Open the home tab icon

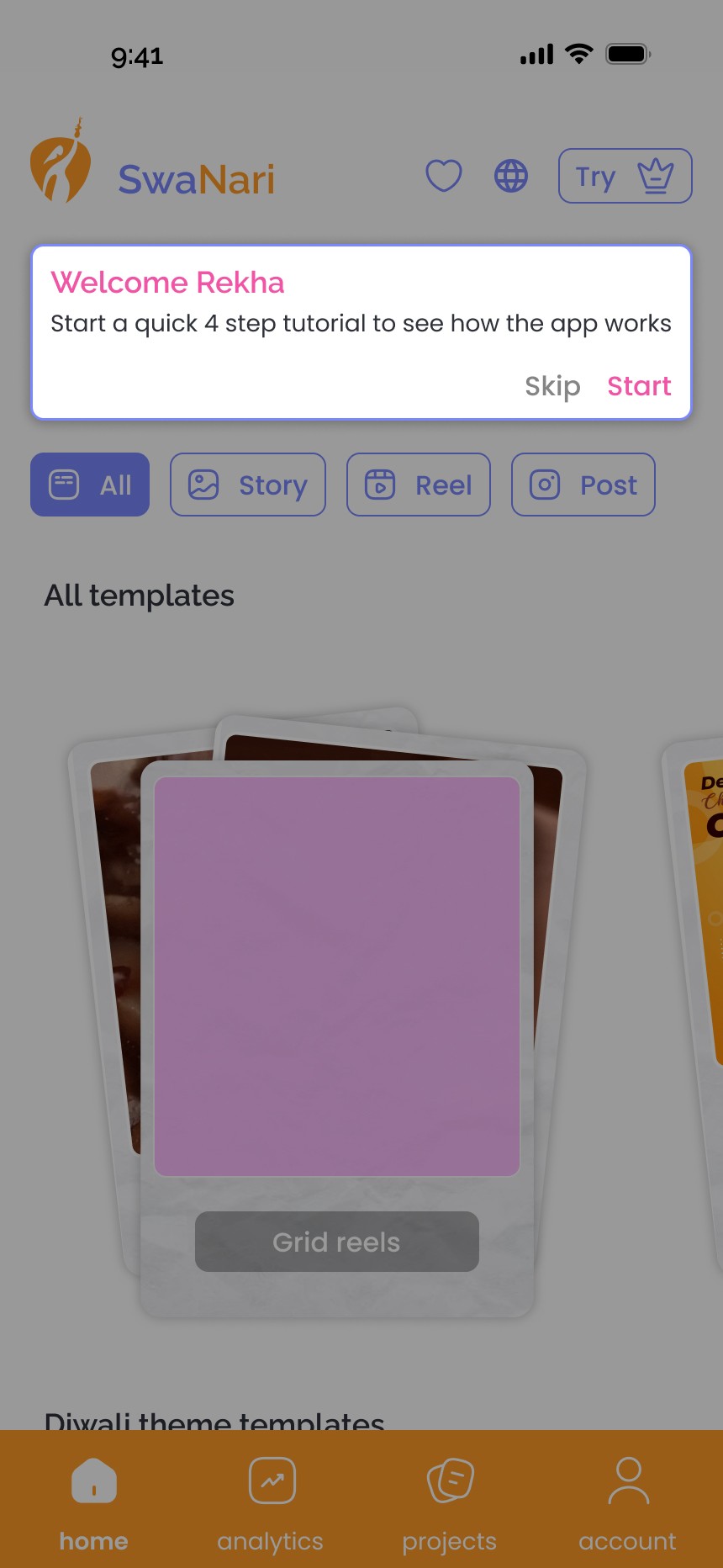pos(94,1481)
